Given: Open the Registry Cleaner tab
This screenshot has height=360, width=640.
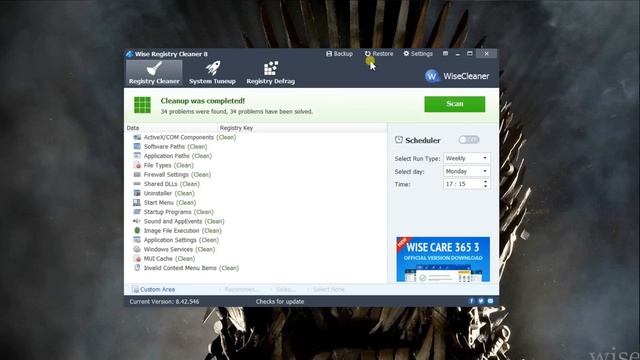Looking at the screenshot, I should tap(154, 73).
